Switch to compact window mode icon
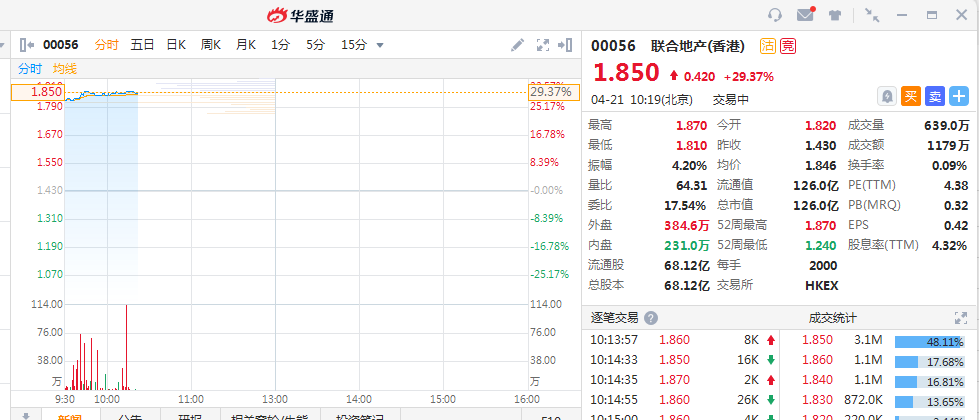 [x=872, y=15]
